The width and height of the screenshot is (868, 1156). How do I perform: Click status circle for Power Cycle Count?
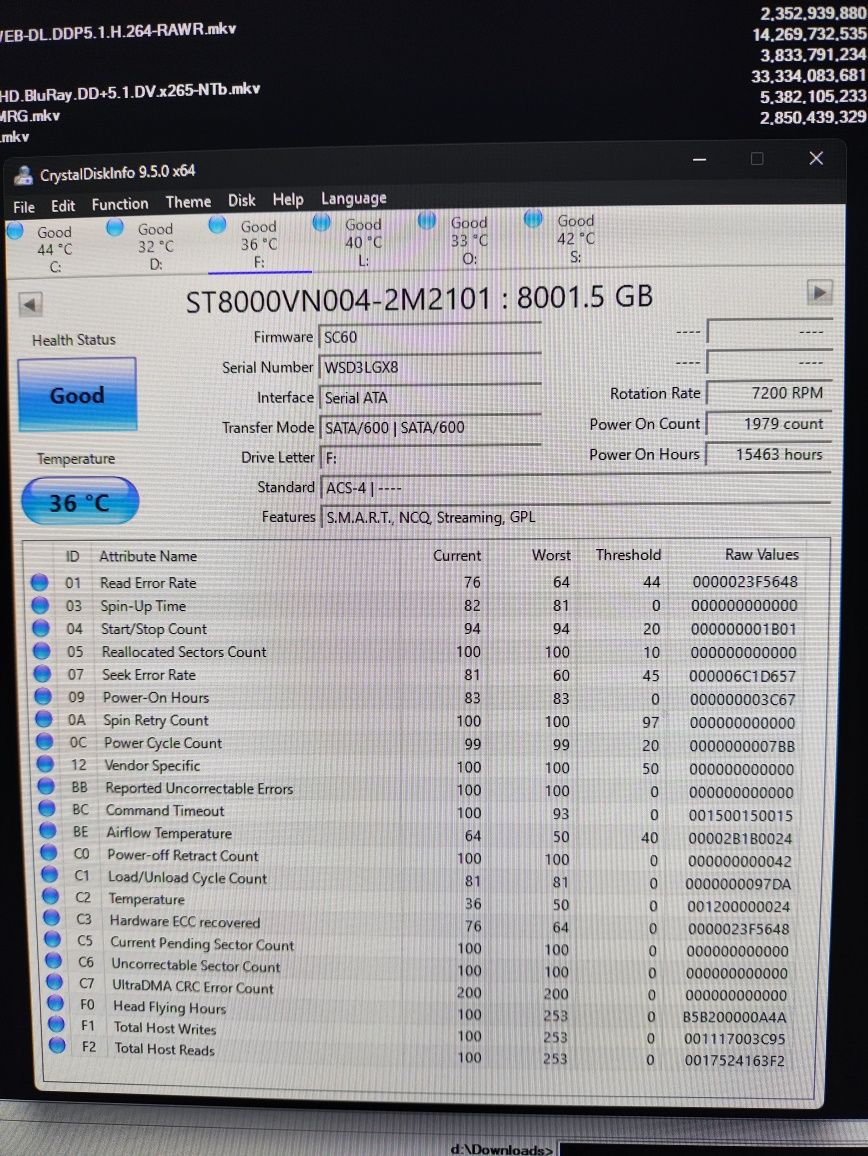click(x=44, y=741)
